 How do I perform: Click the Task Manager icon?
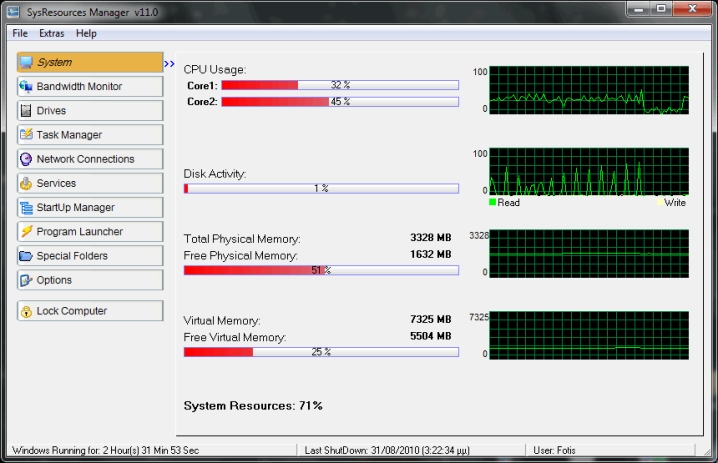tap(26, 135)
